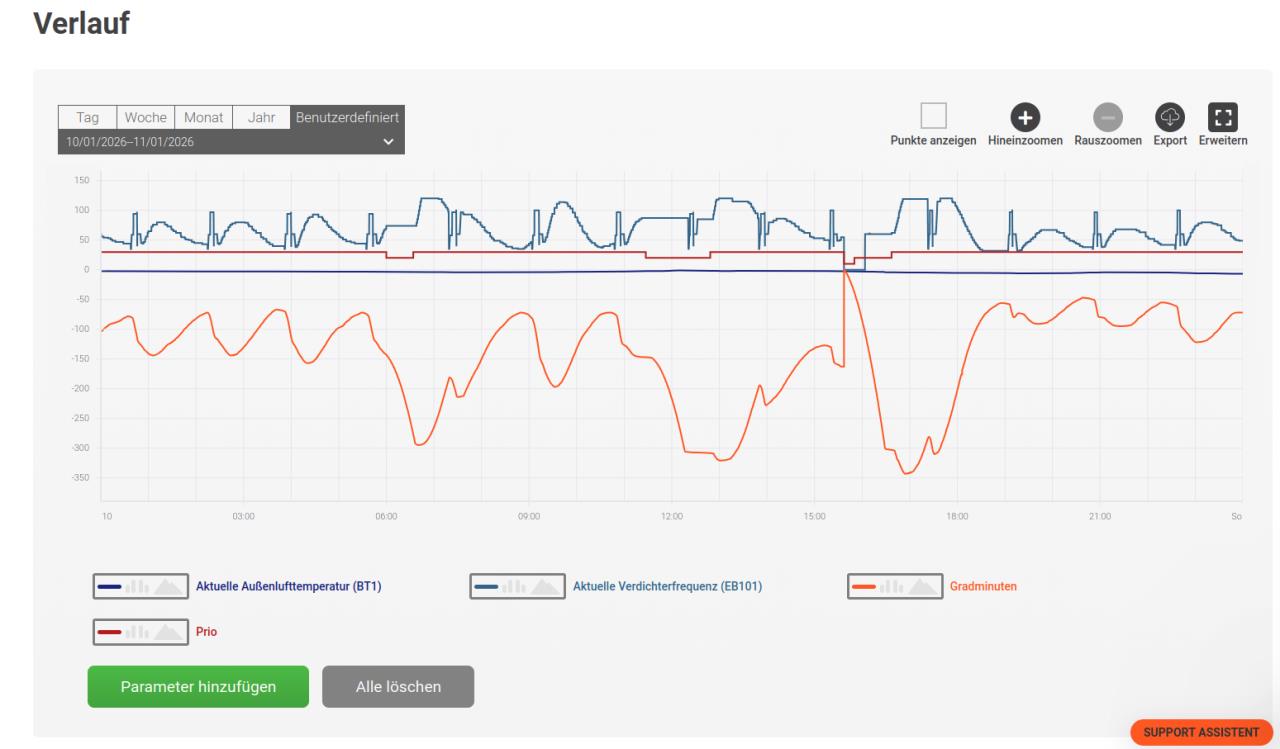Open the Support Assistent chat button
1280x749 pixels.
point(1201,732)
